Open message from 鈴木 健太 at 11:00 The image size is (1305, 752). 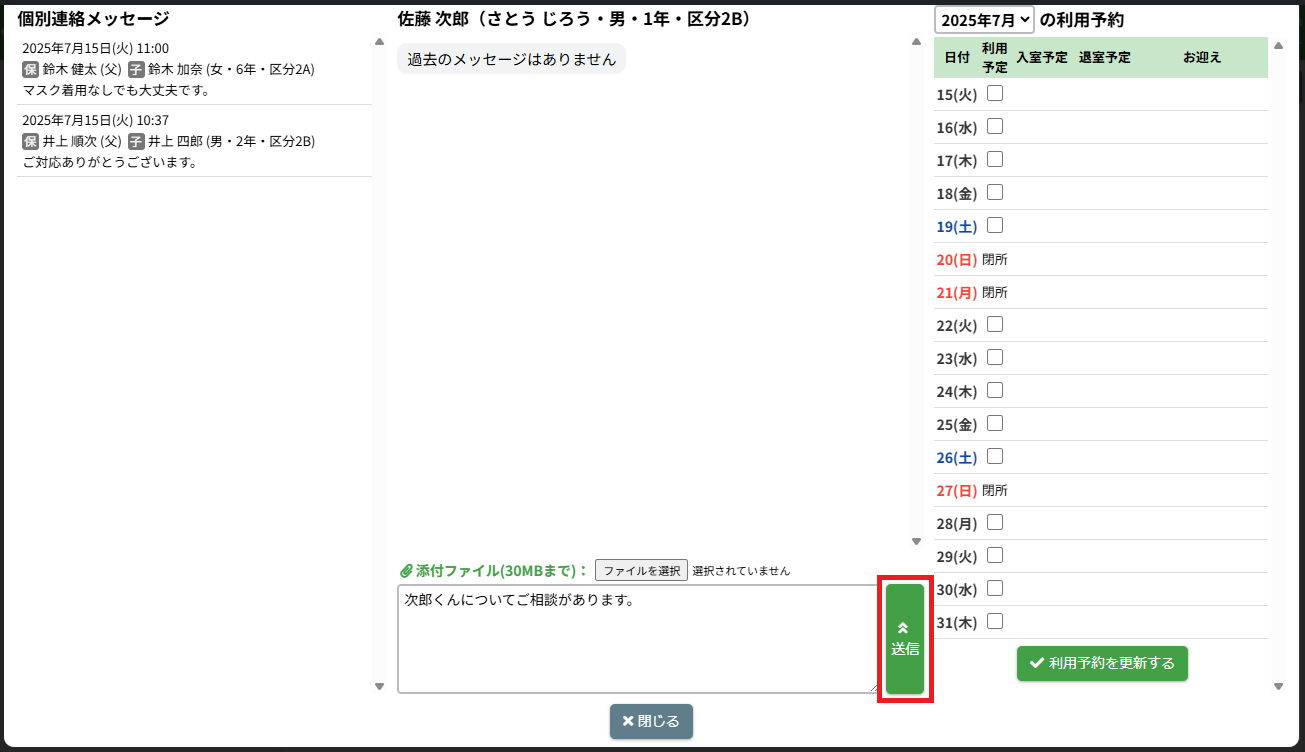click(x=194, y=69)
